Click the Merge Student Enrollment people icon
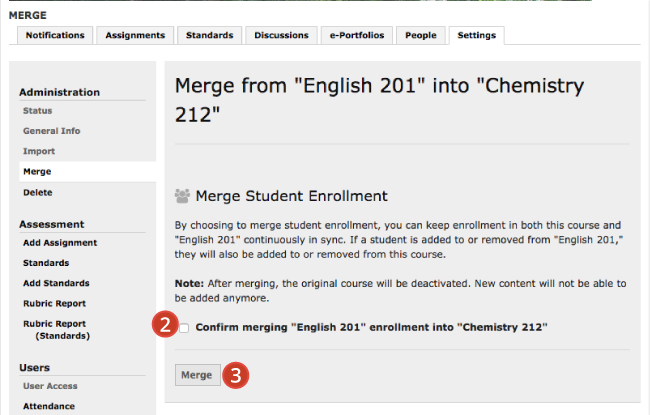Screen dimensions: 650x415 (182, 196)
